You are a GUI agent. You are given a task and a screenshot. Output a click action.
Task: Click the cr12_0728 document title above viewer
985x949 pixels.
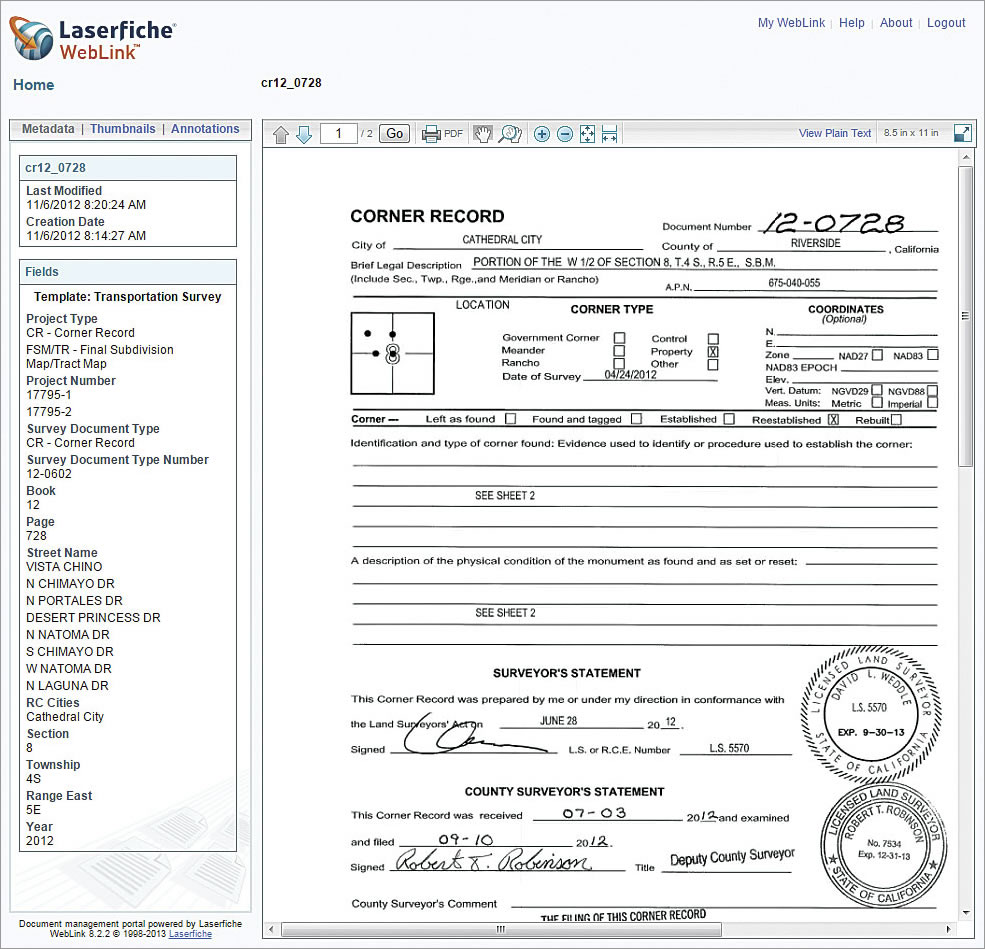pos(291,83)
